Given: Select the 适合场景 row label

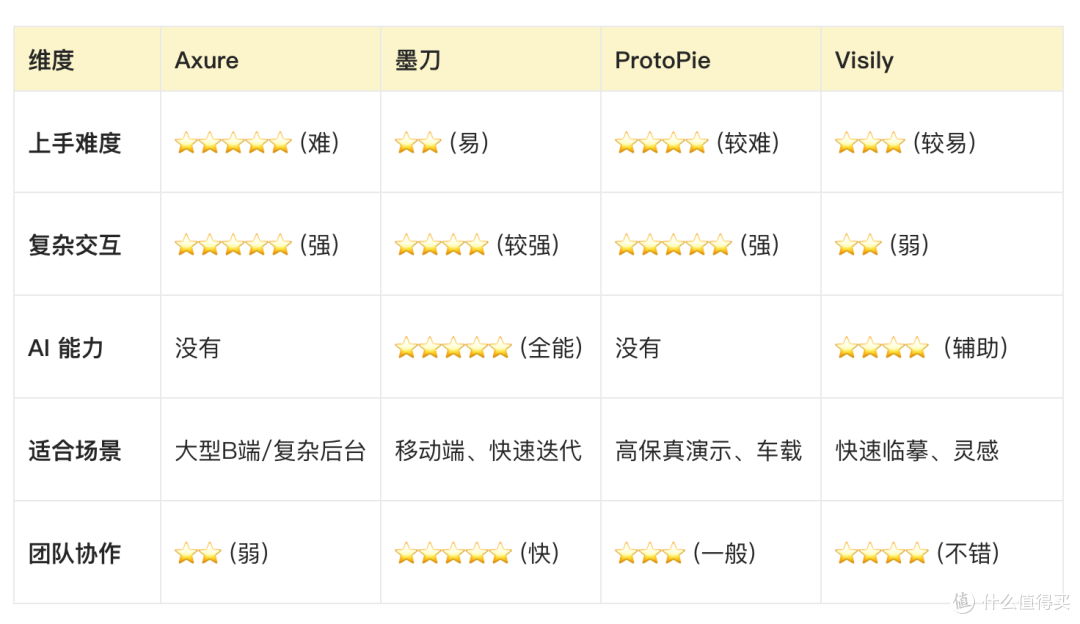Looking at the screenshot, I should click(x=74, y=451).
